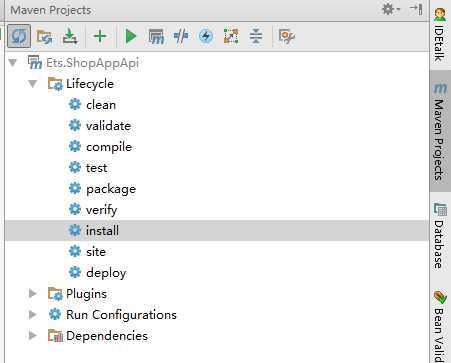Toggle the Maven Projects side tab
451x363 pixels.
[440, 131]
